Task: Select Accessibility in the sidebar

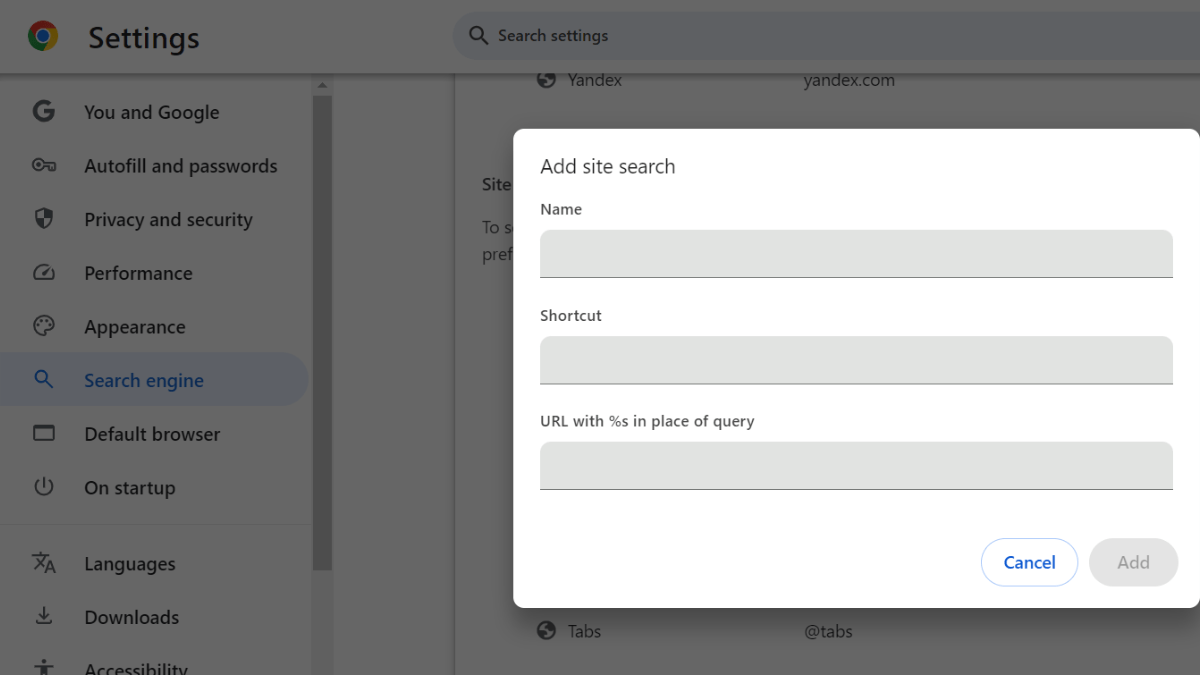Action: (x=136, y=666)
